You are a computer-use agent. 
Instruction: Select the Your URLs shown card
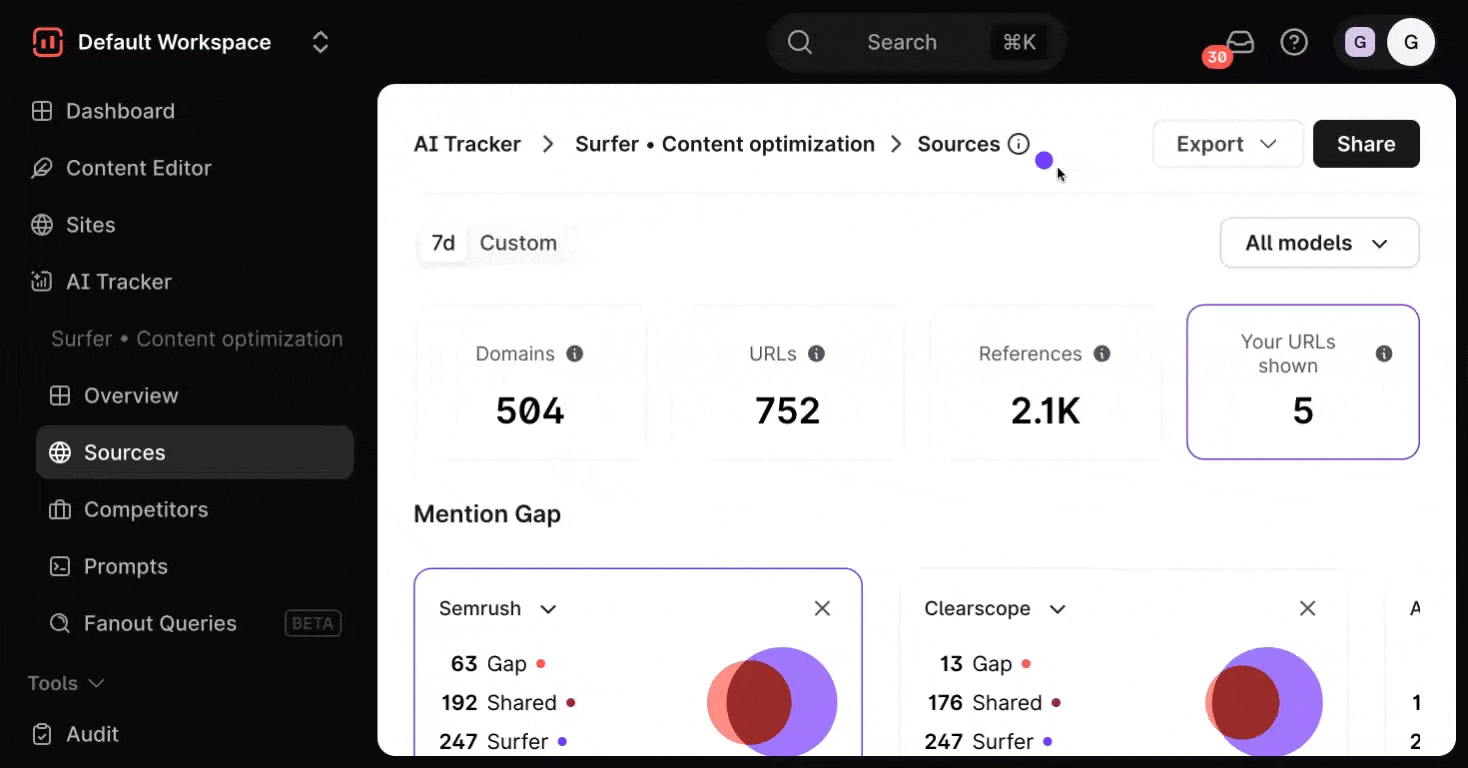[x=1303, y=382]
